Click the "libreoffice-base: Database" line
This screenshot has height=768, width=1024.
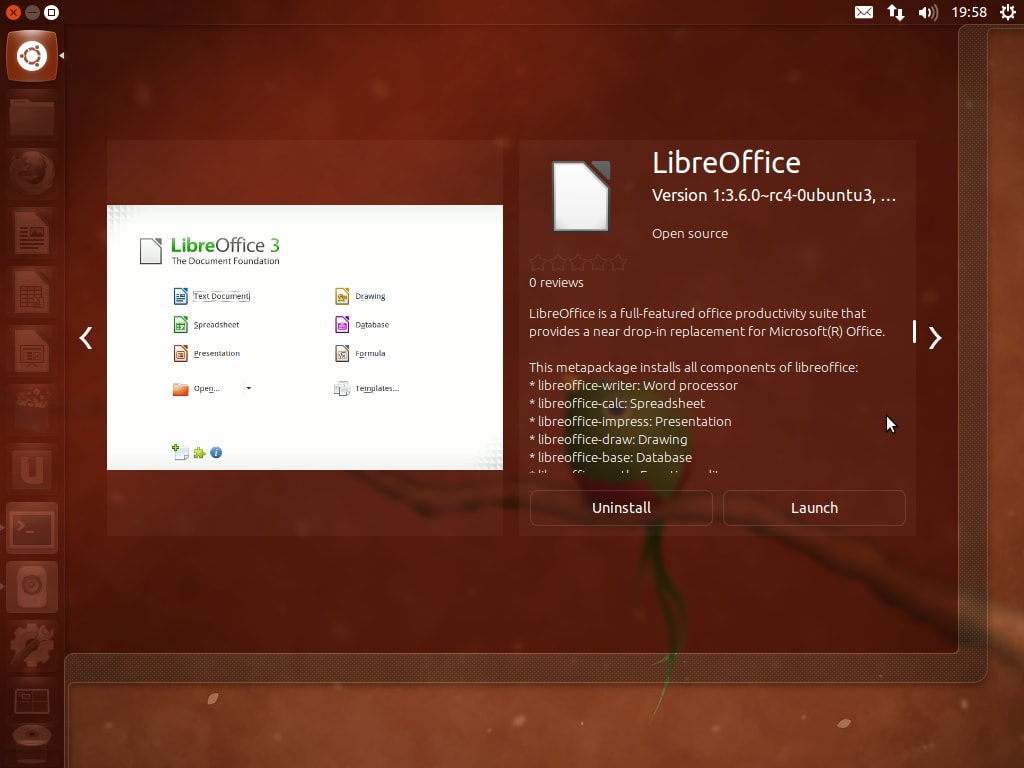coord(611,457)
